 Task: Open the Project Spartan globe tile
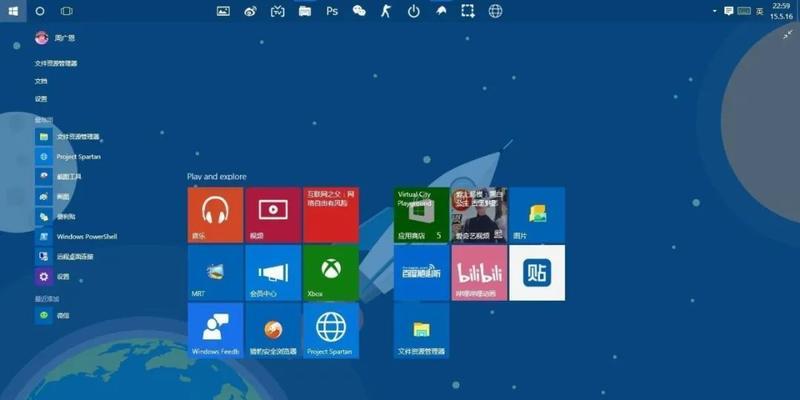click(x=331, y=331)
